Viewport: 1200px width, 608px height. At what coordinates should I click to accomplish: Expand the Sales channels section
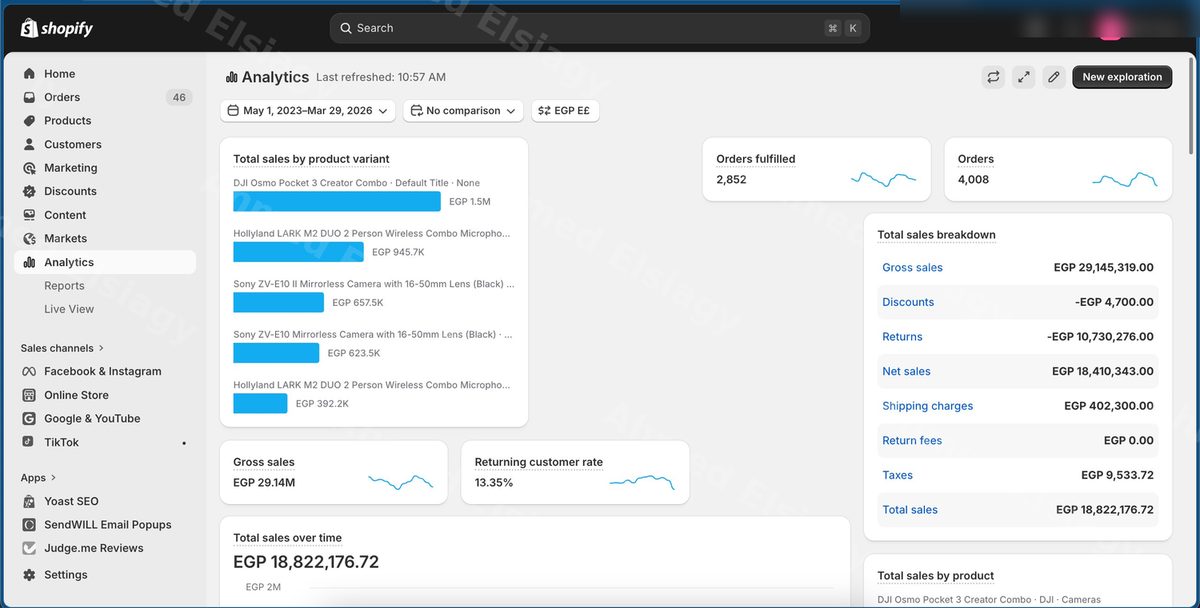[63, 348]
